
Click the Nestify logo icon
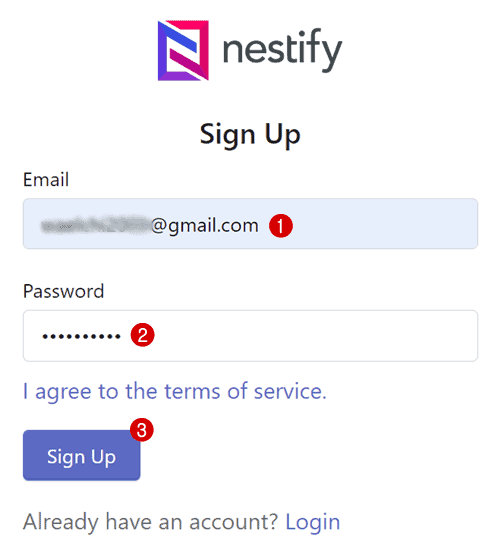183,50
